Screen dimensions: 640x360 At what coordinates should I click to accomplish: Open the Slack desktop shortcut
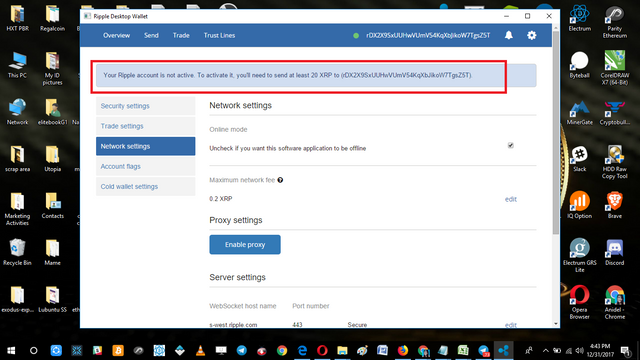point(580,159)
